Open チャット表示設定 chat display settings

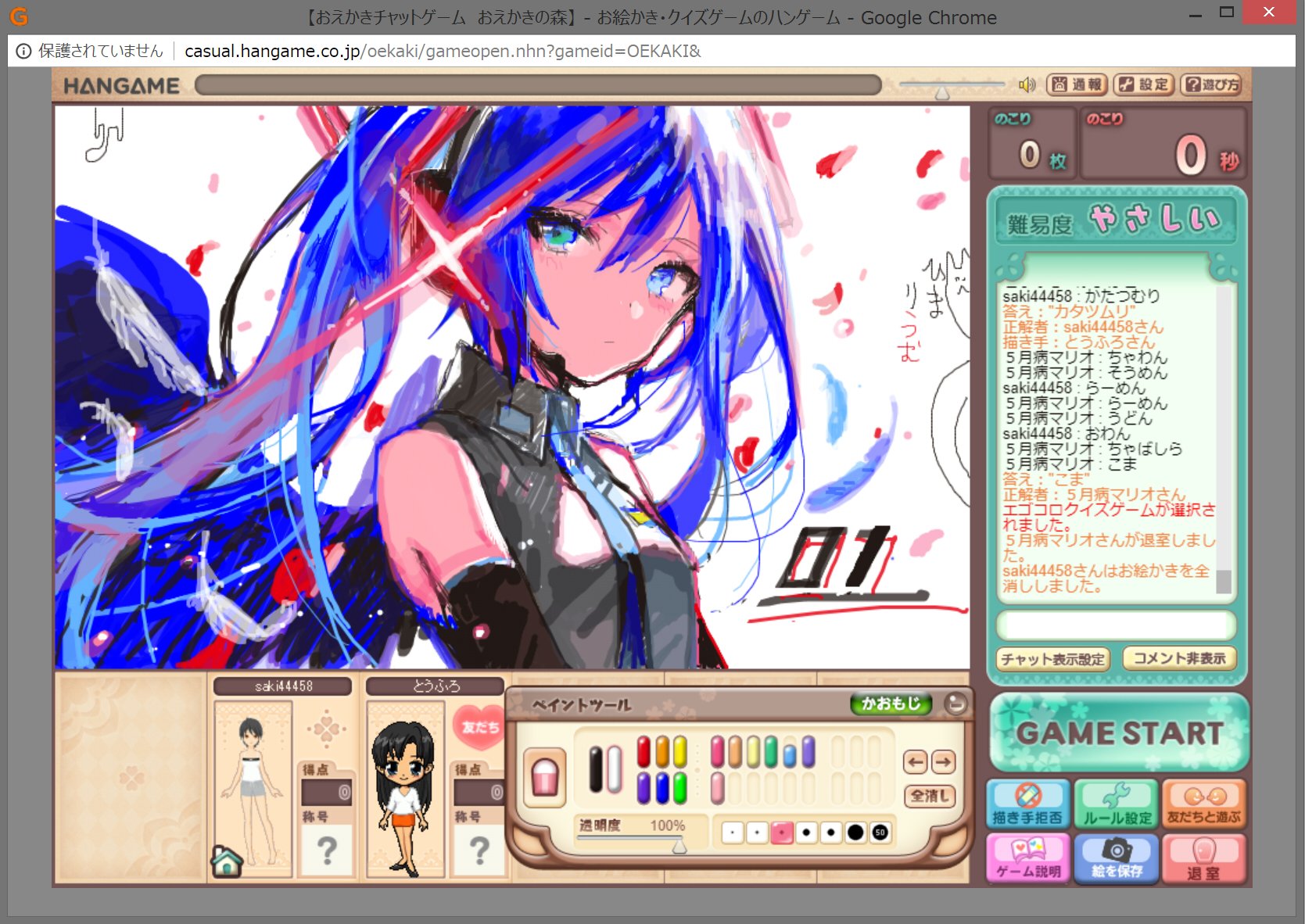tap(1052, 659)
